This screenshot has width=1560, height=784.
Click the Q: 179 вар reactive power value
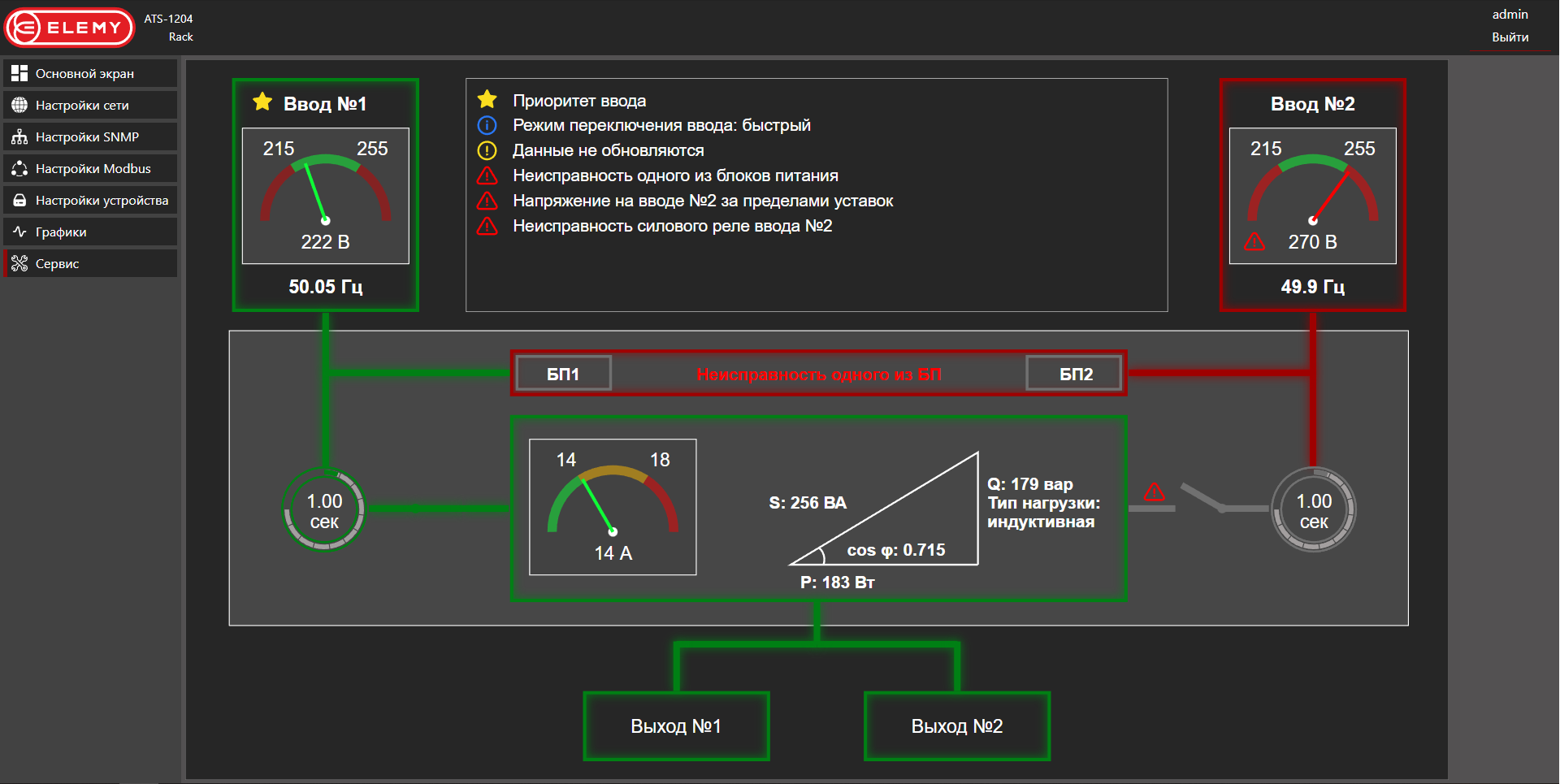click(1030, 484)
